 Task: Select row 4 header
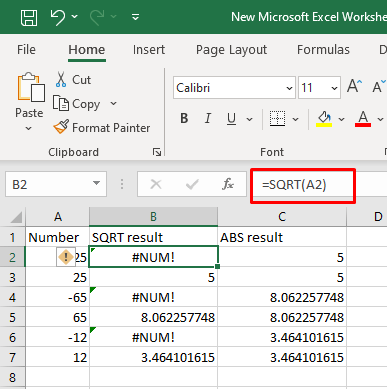pos(12,297)
